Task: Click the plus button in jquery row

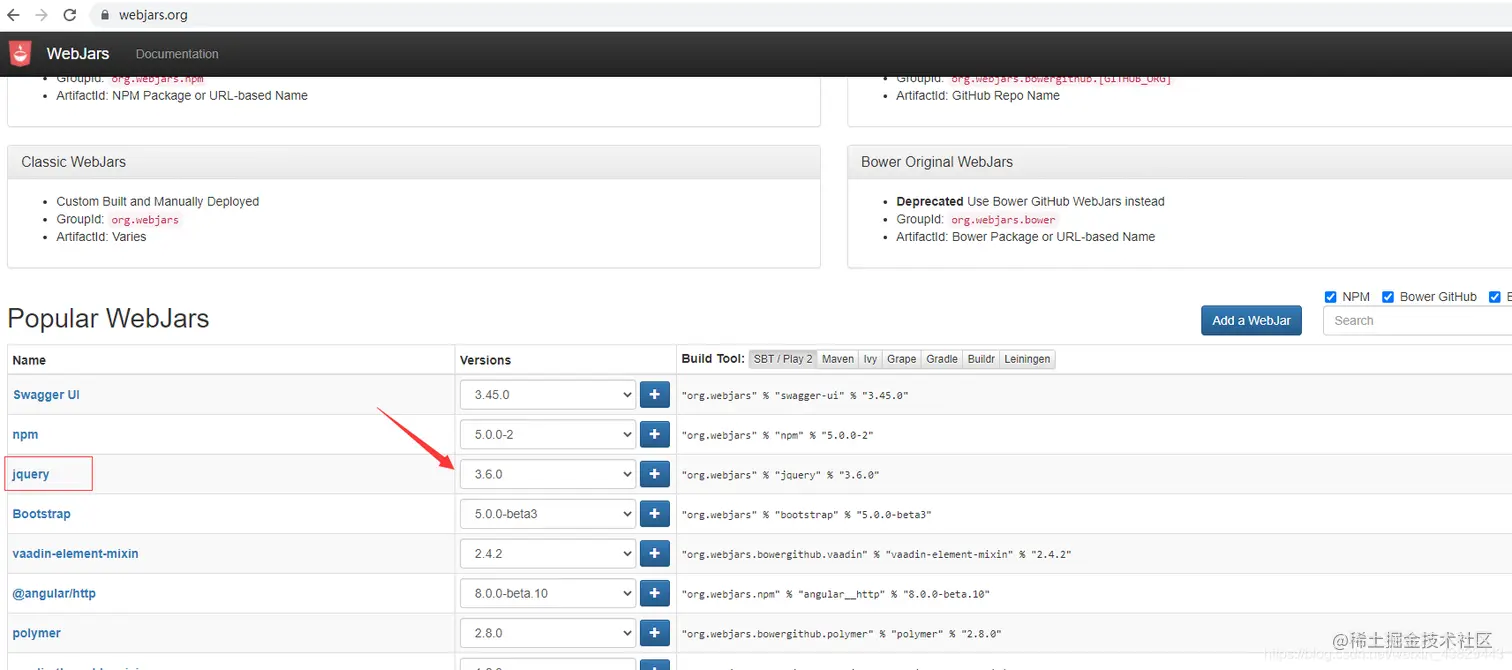Action: [x=654, y=474]
